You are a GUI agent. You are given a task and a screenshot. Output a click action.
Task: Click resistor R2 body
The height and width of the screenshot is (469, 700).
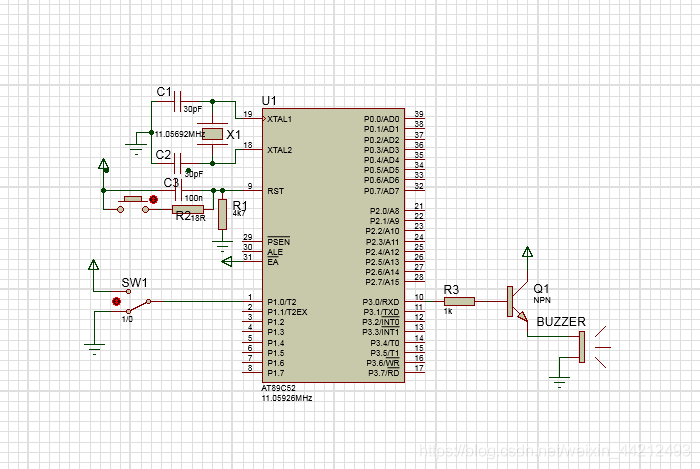pyautogui.click(x=187, y=211)
